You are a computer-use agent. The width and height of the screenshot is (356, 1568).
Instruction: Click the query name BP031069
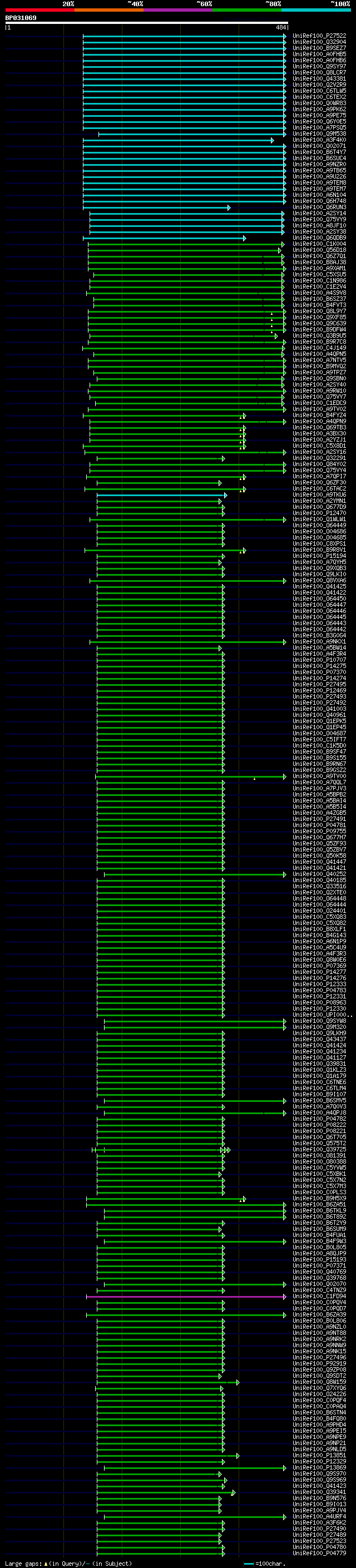pyautogui.click(x=21, y=18)
